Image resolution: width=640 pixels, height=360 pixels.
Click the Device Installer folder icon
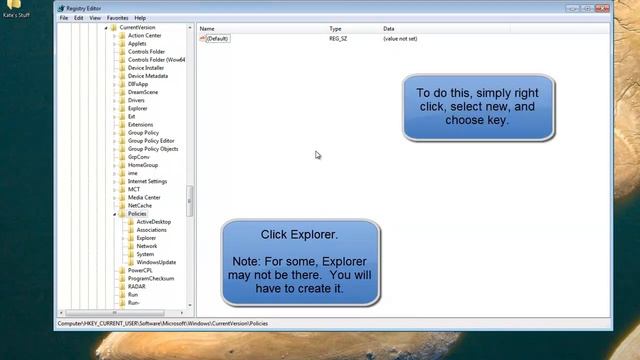(122, 68)
